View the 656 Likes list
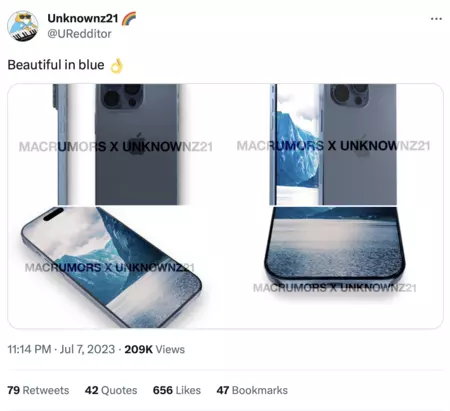The height and width of the screenshot is (411, 450). (x=177, y=390)
